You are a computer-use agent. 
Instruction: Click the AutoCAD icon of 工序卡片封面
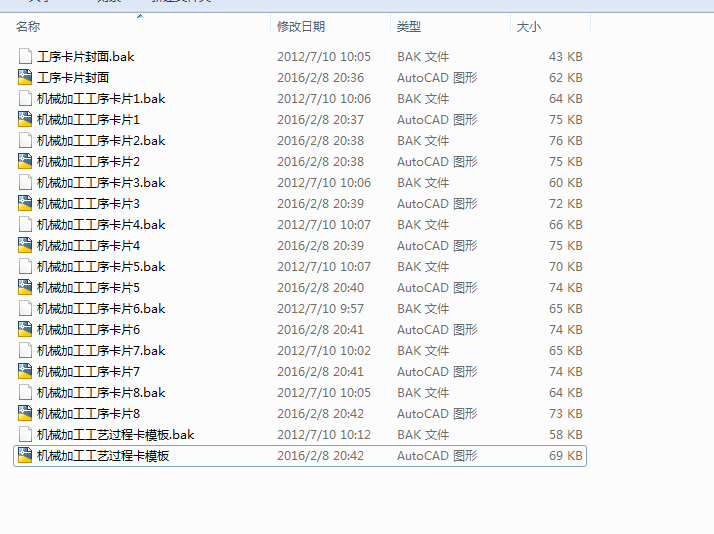click(25, 77)
